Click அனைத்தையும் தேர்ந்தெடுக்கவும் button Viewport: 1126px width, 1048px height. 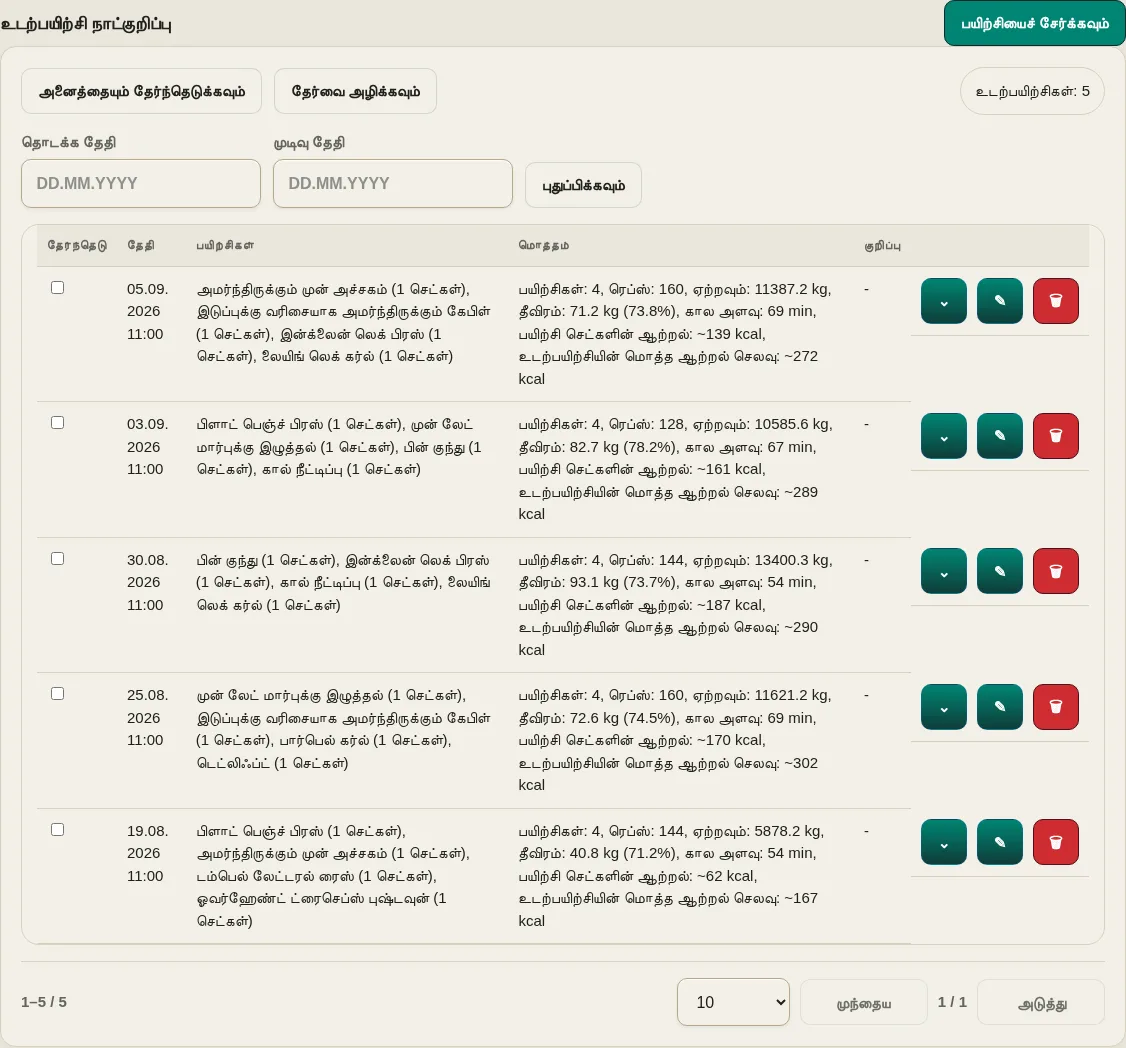pyautogui.click(x=141, y=91)
